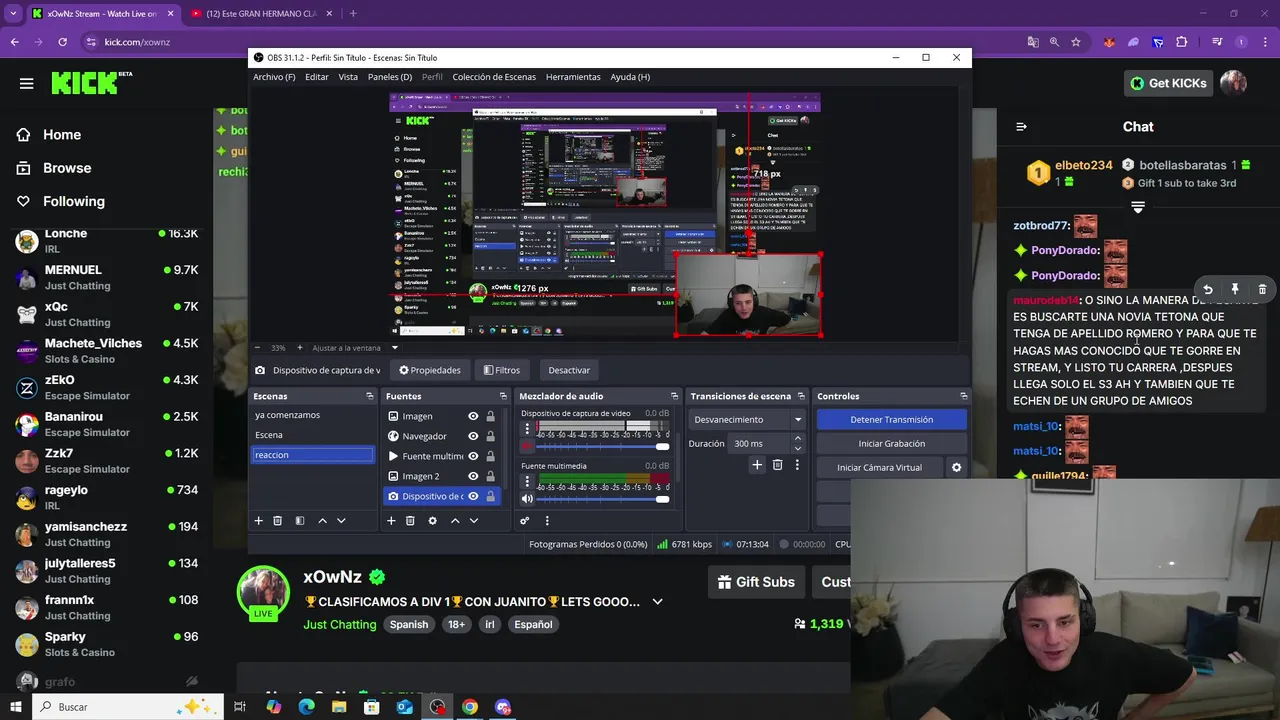Add a scene transition with plus icon

[757, 465]
